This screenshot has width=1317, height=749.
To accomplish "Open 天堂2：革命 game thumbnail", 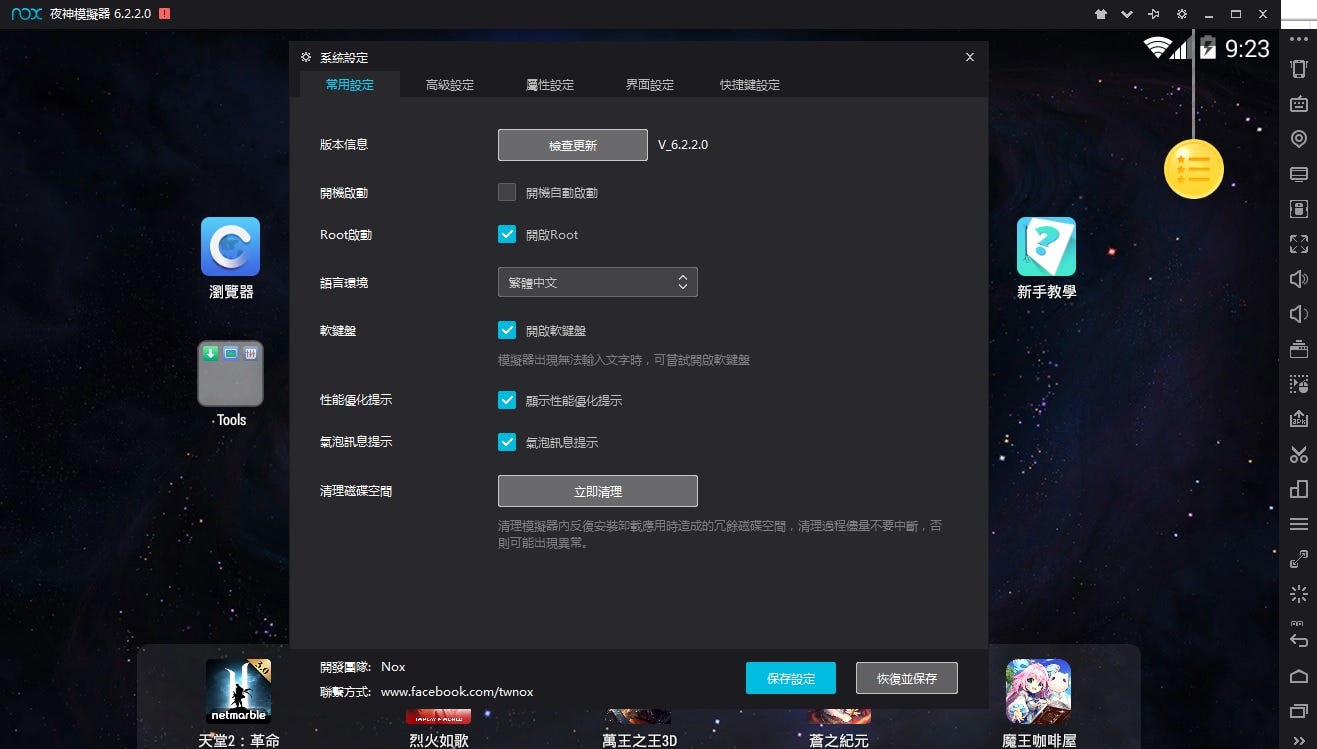I will click(239, 691).
